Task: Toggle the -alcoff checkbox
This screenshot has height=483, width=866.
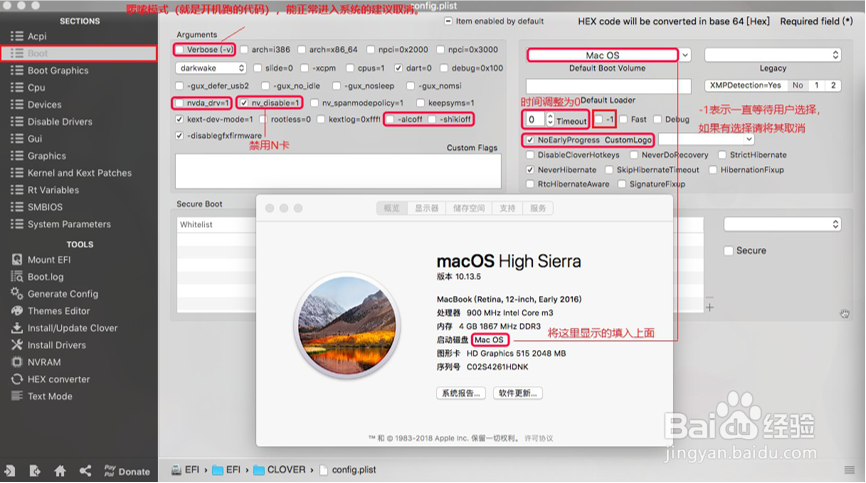Action: click(x=390, y=119)
